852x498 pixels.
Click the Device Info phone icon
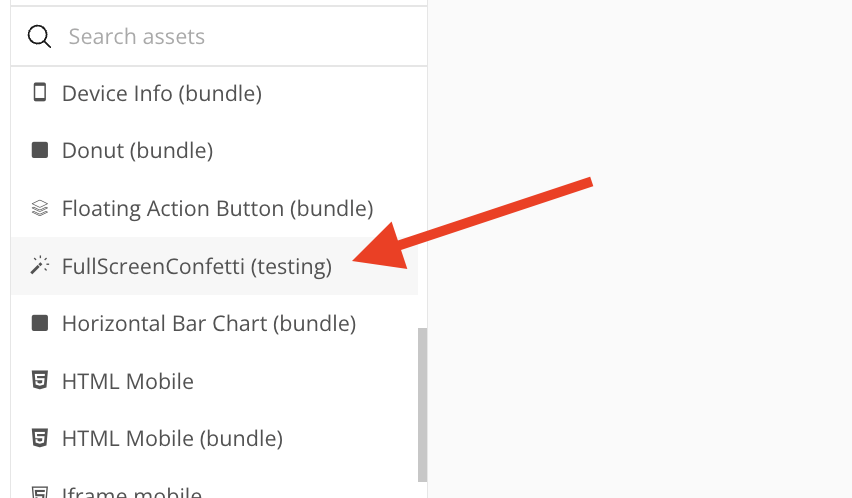tap(40, 93)
